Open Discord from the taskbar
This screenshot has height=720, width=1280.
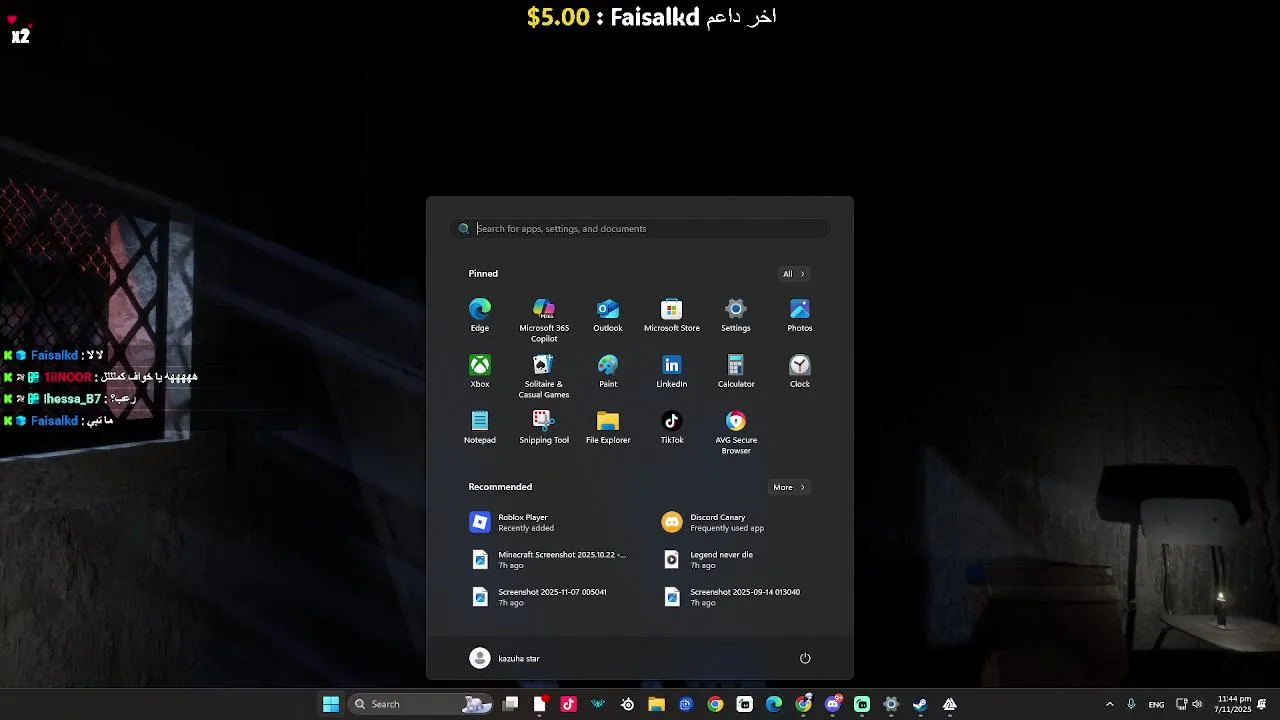pos(833,704)
